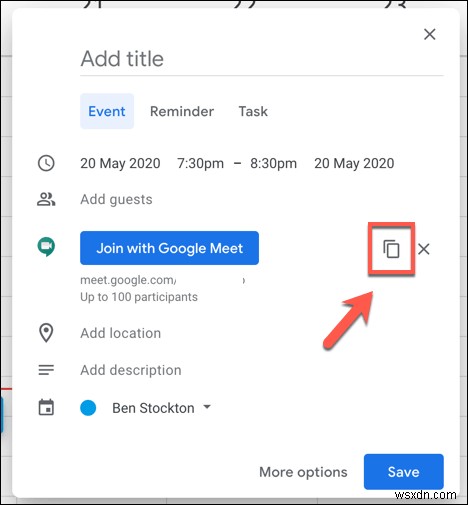The width and height of the screenshot is (468, 505).
Task: Open the start date 20 May 2020
Action: (120, 163)
